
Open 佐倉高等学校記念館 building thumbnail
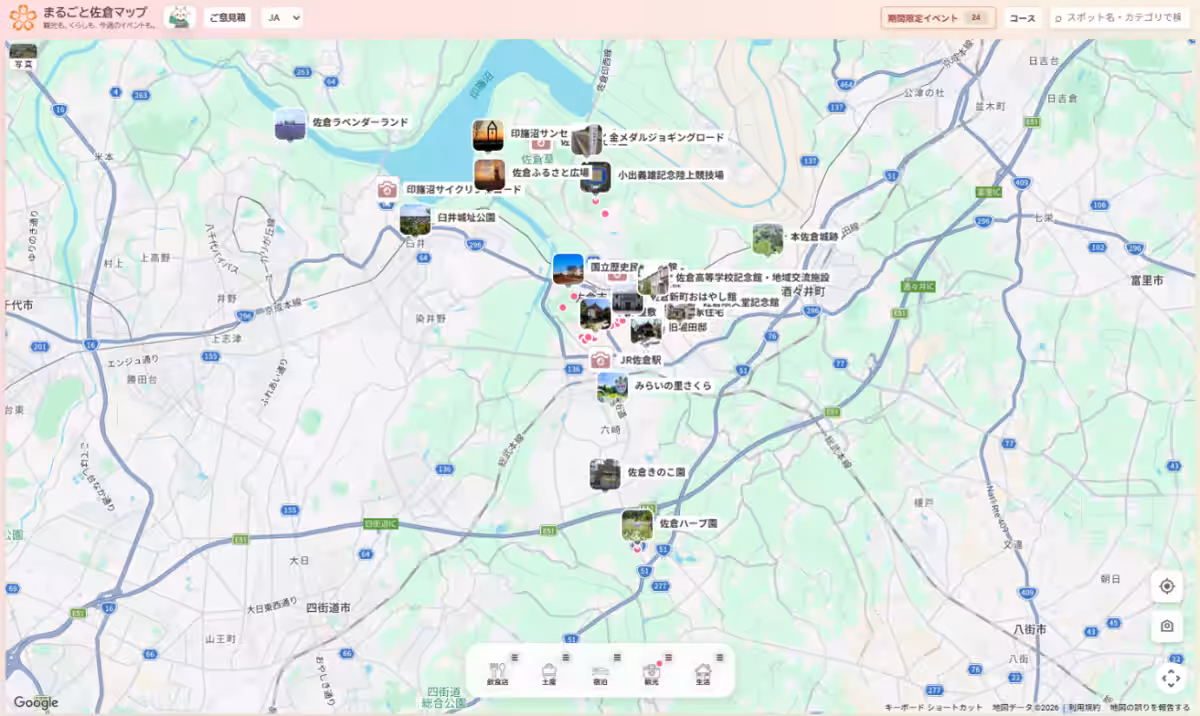654,280
